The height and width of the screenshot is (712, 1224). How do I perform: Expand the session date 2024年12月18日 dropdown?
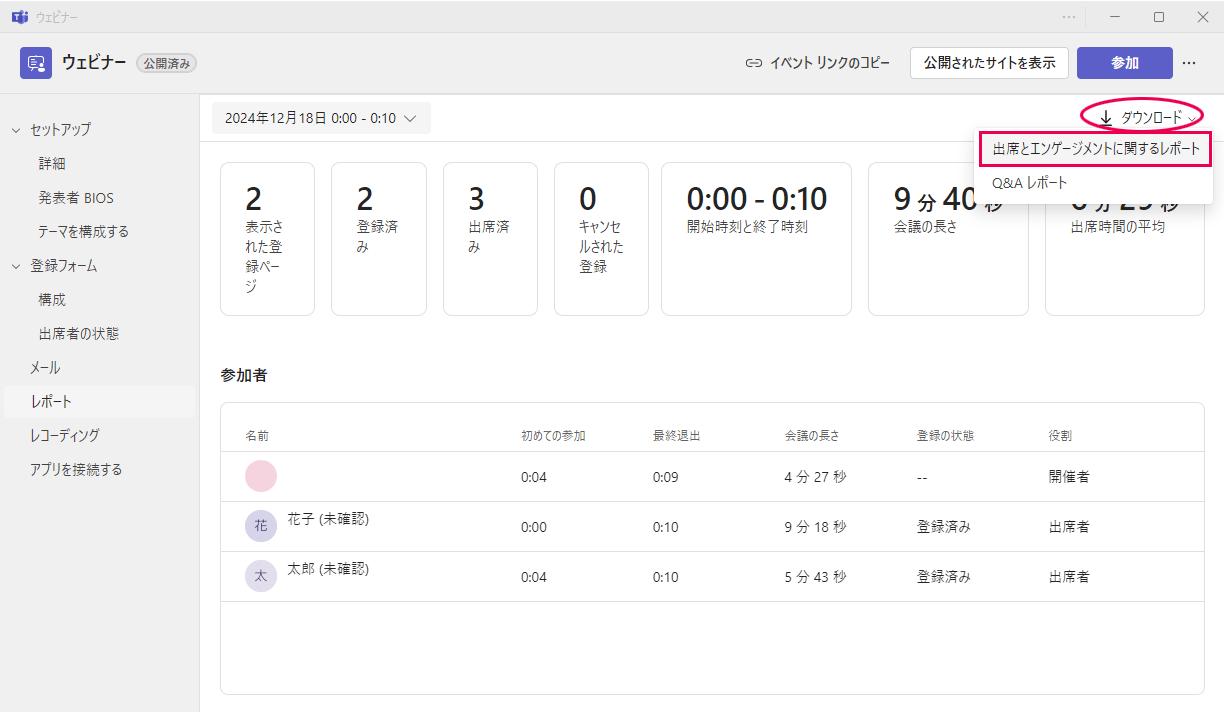(x=321, y=118)
